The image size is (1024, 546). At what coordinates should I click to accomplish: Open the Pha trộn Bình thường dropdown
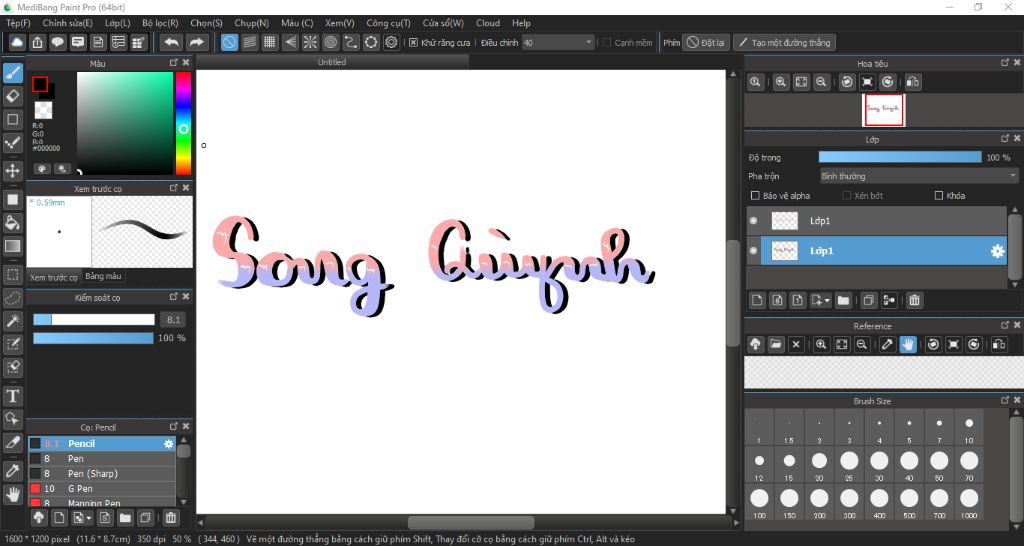pos(919,176)
